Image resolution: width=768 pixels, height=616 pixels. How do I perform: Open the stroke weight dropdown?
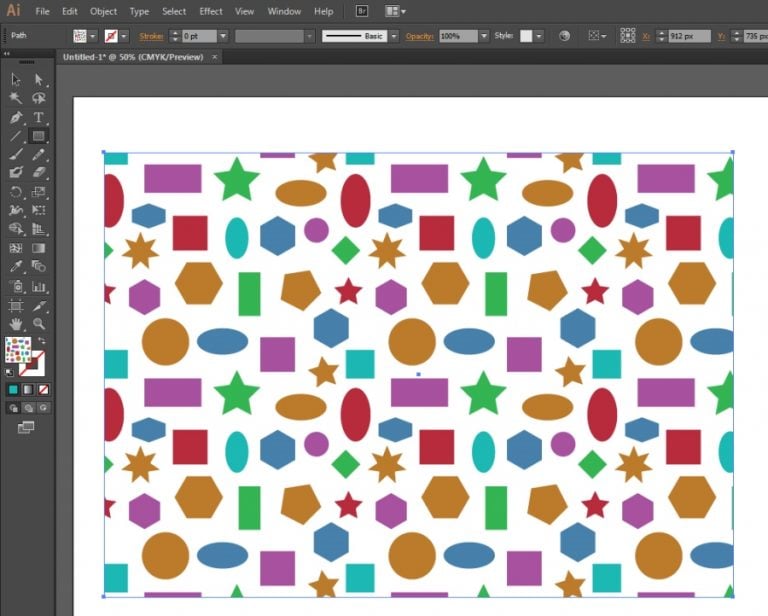(x=223, y=36)
